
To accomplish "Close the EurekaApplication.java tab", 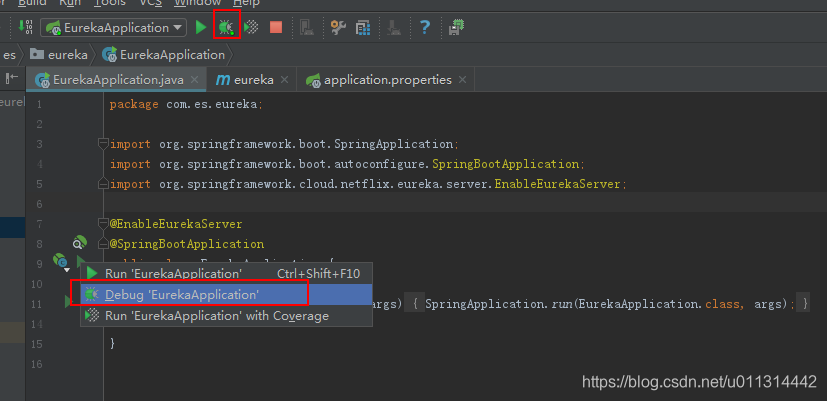I will tap(195, 80).
